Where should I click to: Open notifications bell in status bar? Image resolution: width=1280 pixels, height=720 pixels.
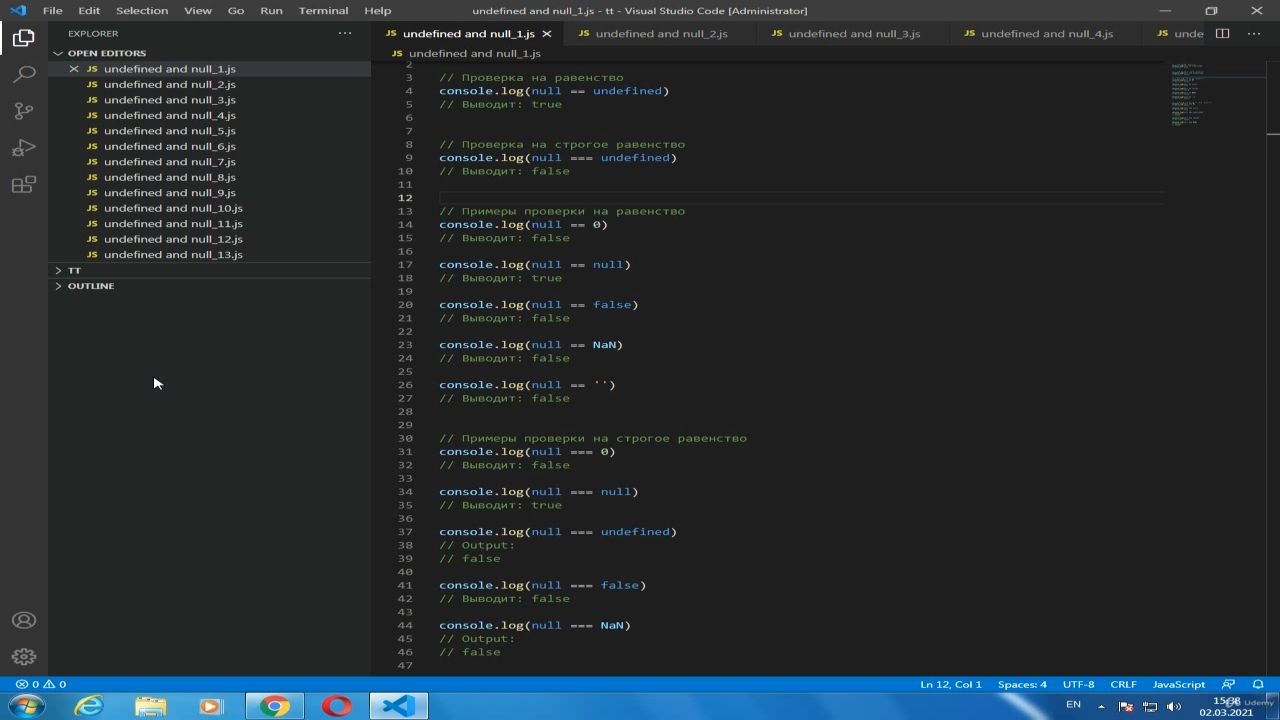click(x=1258, y=684)
